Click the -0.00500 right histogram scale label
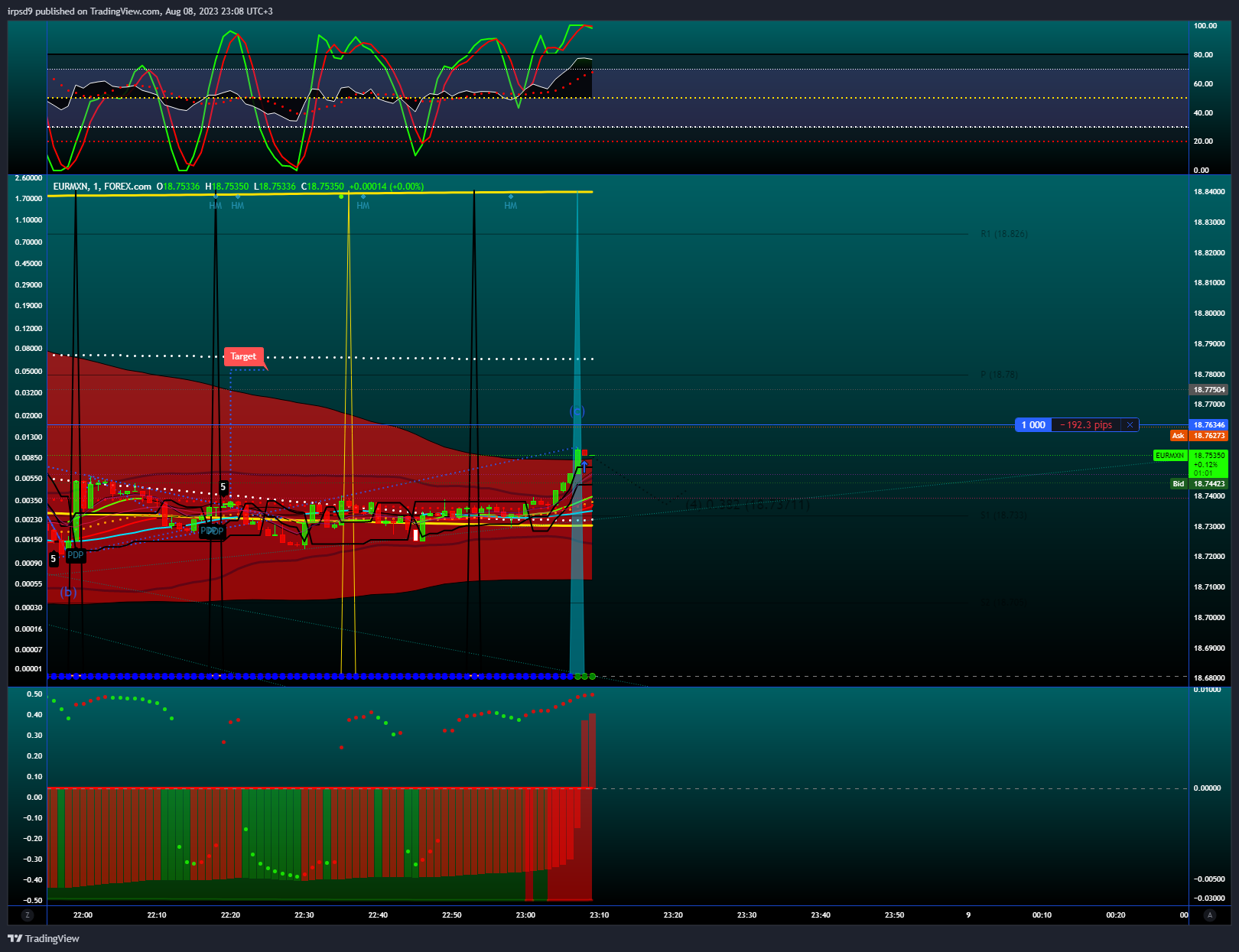Image resolution: width=1239 pixels, height=952 pixels. [1208, 879]
